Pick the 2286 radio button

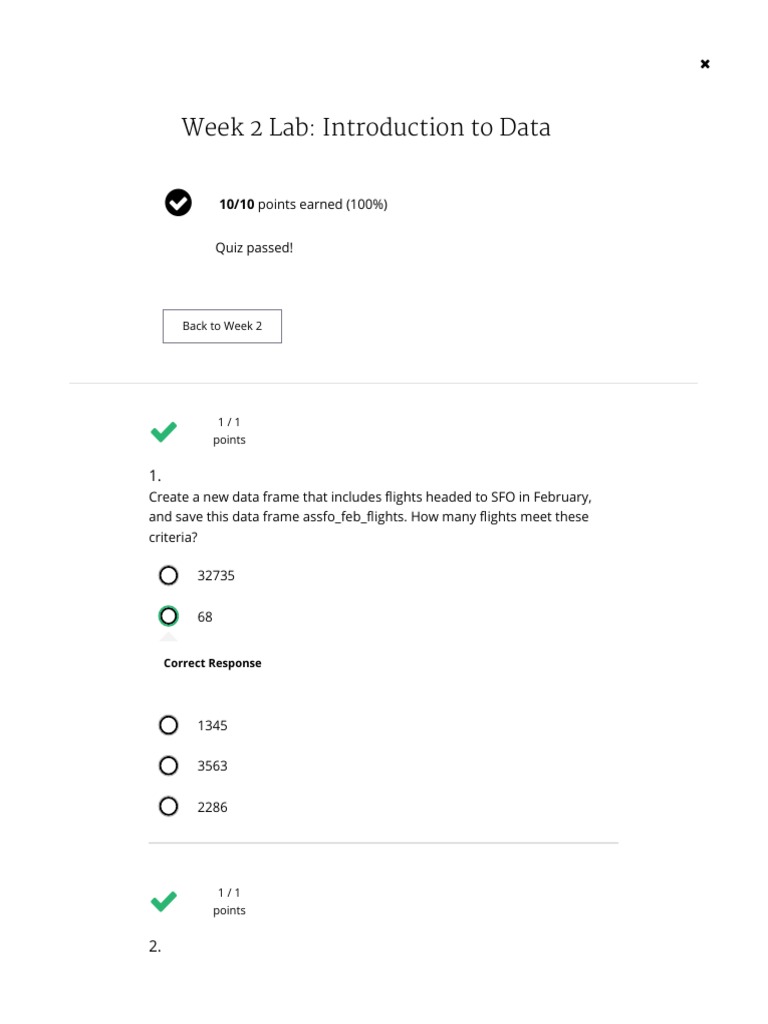(x=168, y=806)
